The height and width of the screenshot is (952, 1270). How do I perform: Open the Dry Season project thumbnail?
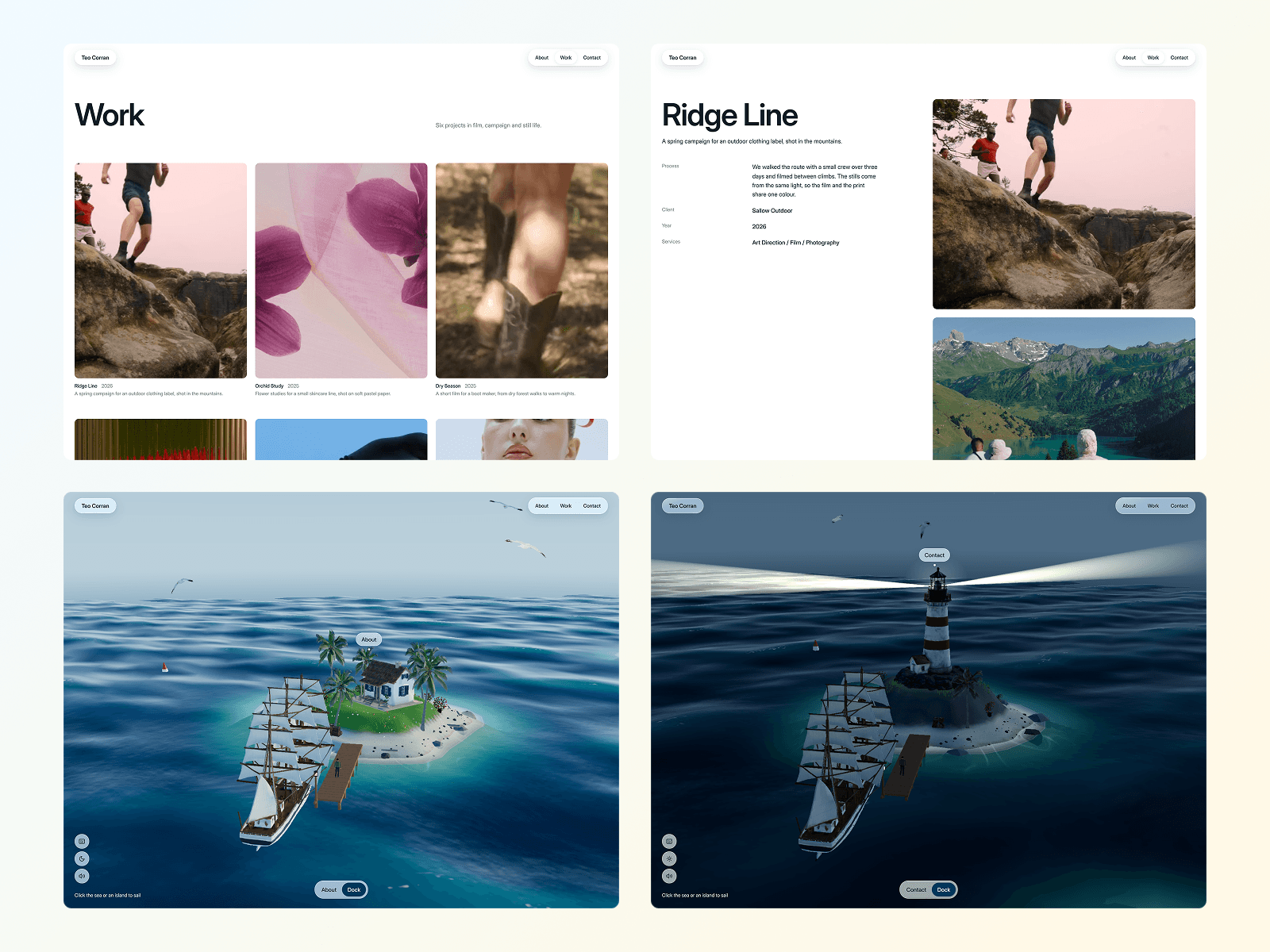pos(521,271)
